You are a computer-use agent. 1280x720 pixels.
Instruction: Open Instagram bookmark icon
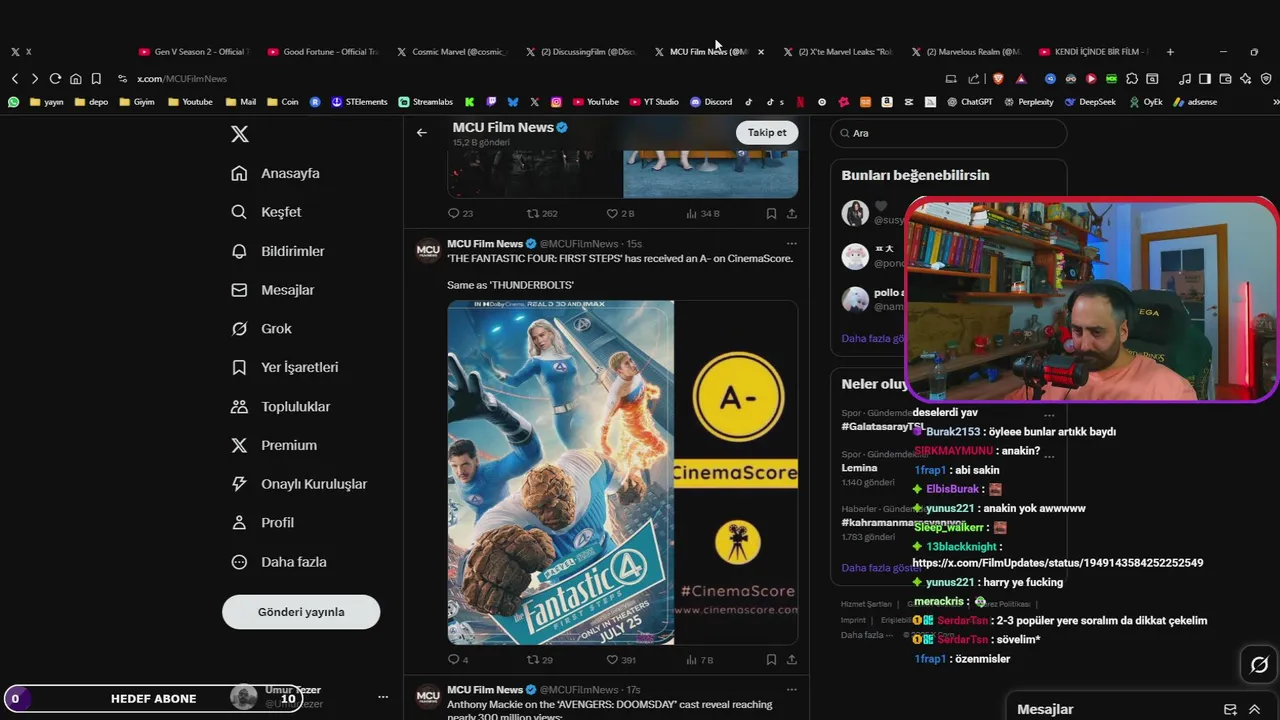[x=556, y=102]
